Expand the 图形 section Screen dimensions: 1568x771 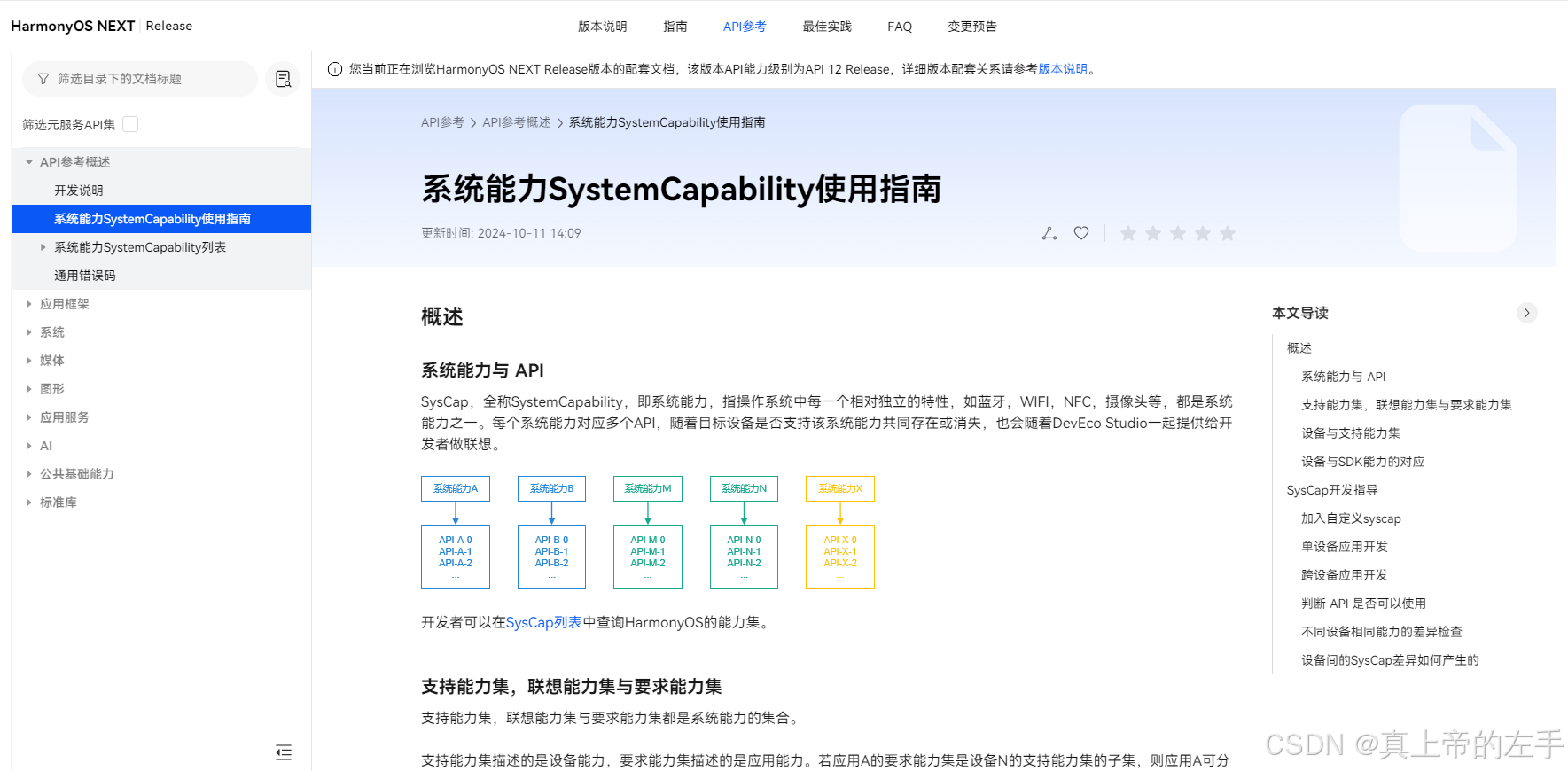coord(29,389)
